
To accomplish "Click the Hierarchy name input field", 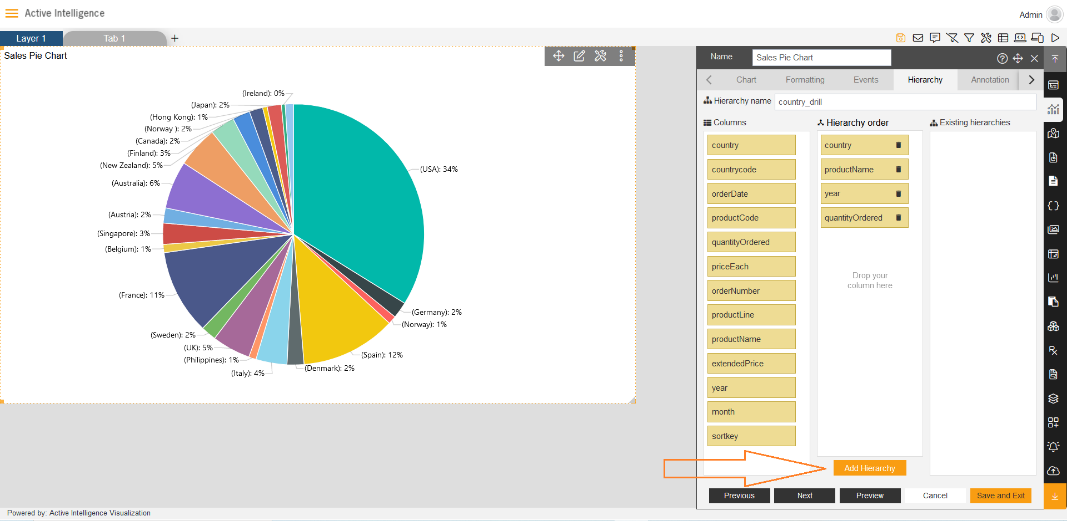I will [x=905, y=101].
